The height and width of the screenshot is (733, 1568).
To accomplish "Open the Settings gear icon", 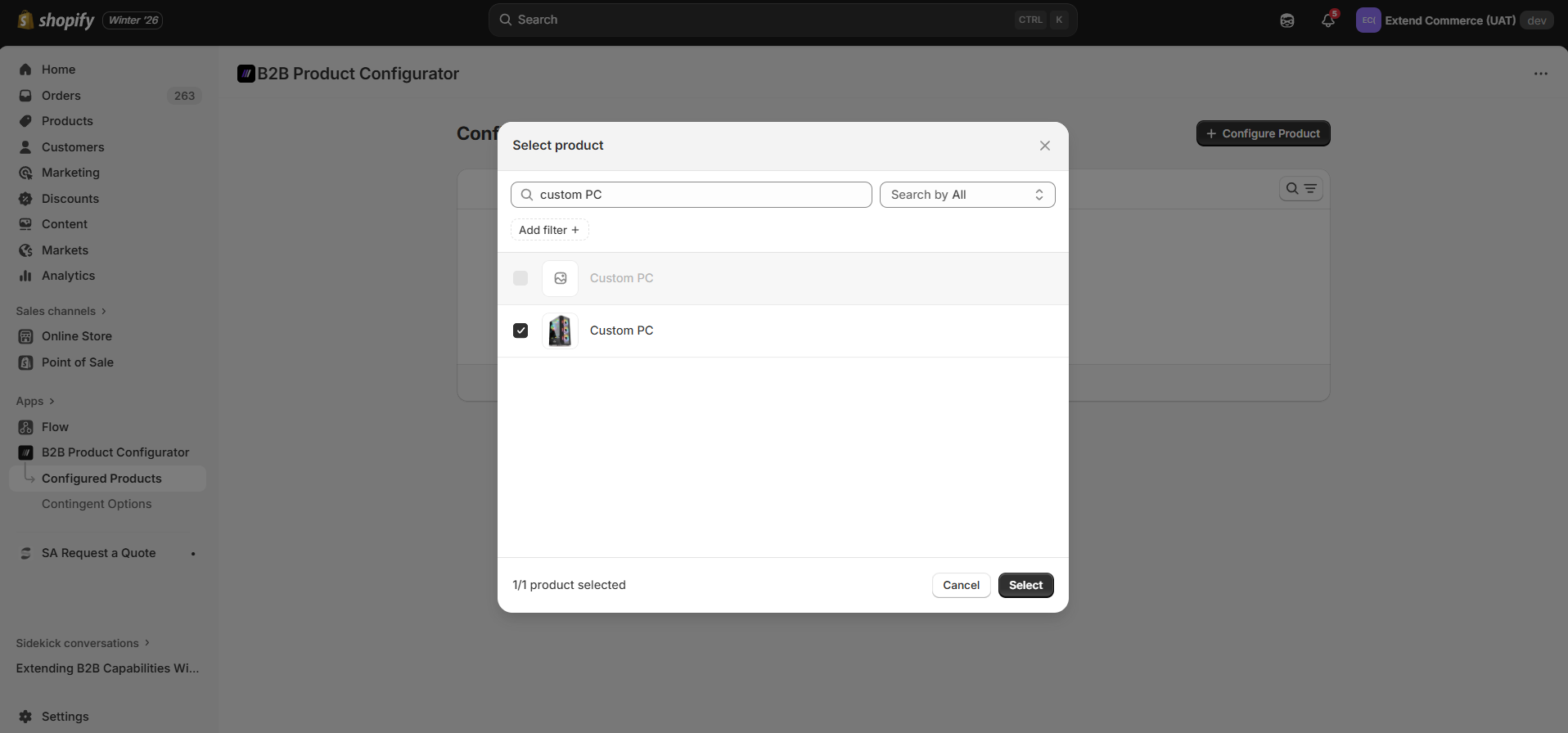I will 25,717.
